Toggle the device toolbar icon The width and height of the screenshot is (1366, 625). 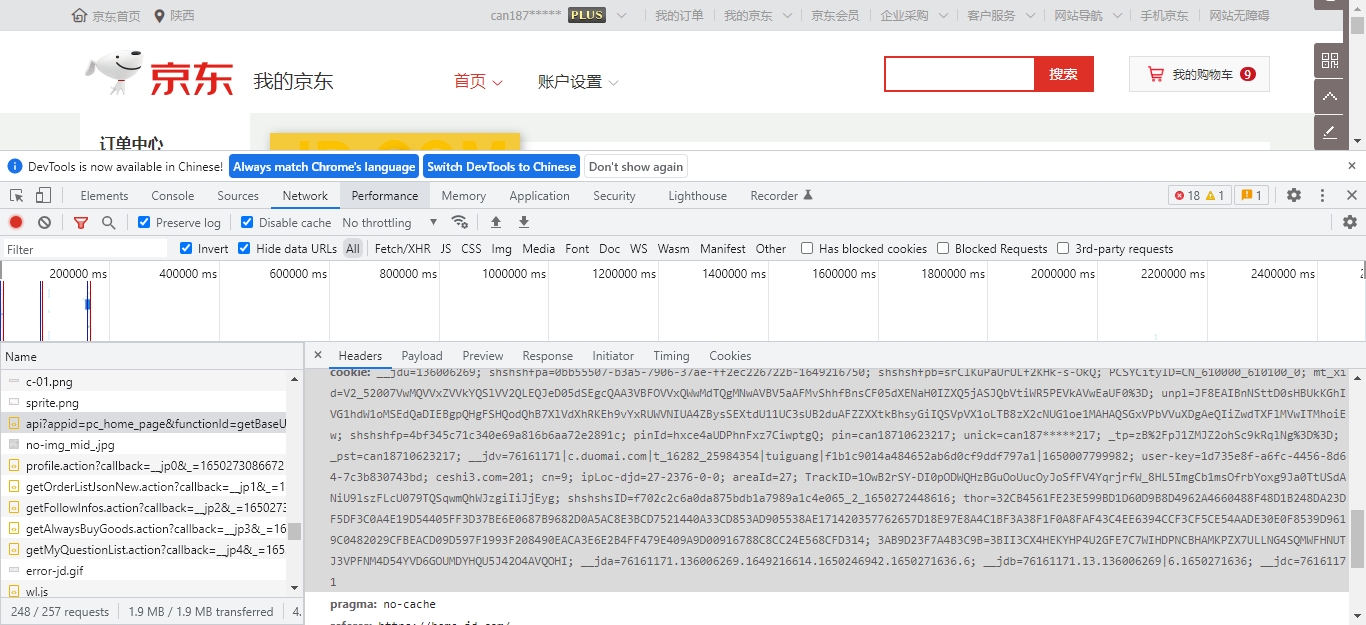(x=43, y=195)
